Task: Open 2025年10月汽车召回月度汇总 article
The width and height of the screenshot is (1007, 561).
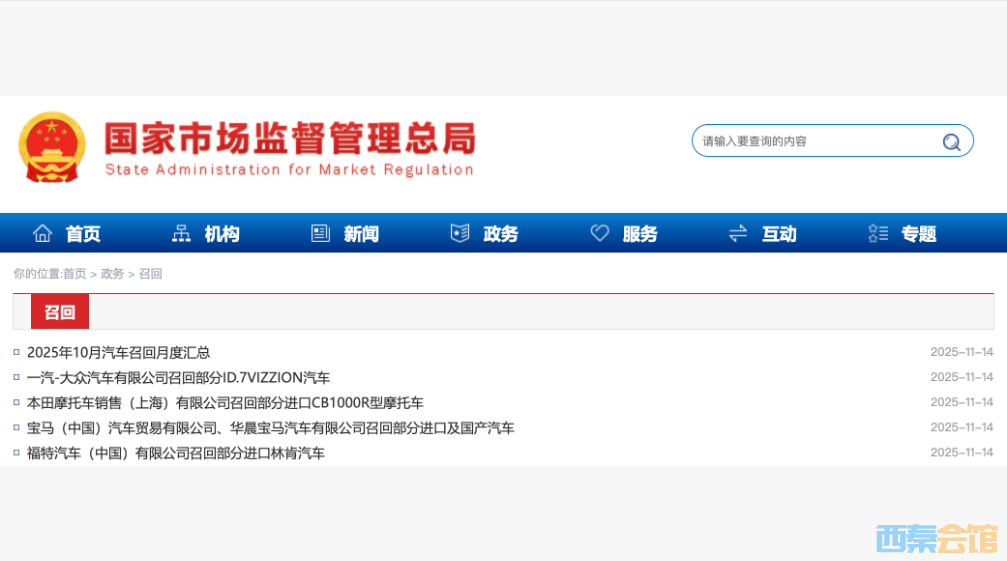Action: 118,352
